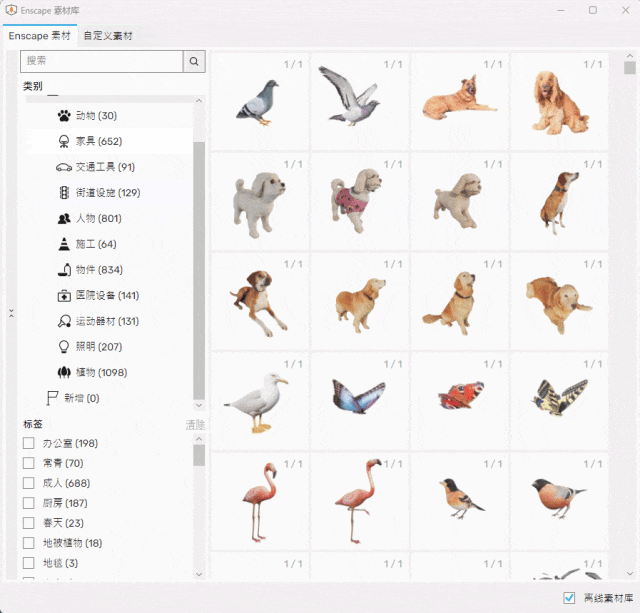Screen dimensions: 640x613
Task: Click the plant icon for 植物
Action: [64, 372]
